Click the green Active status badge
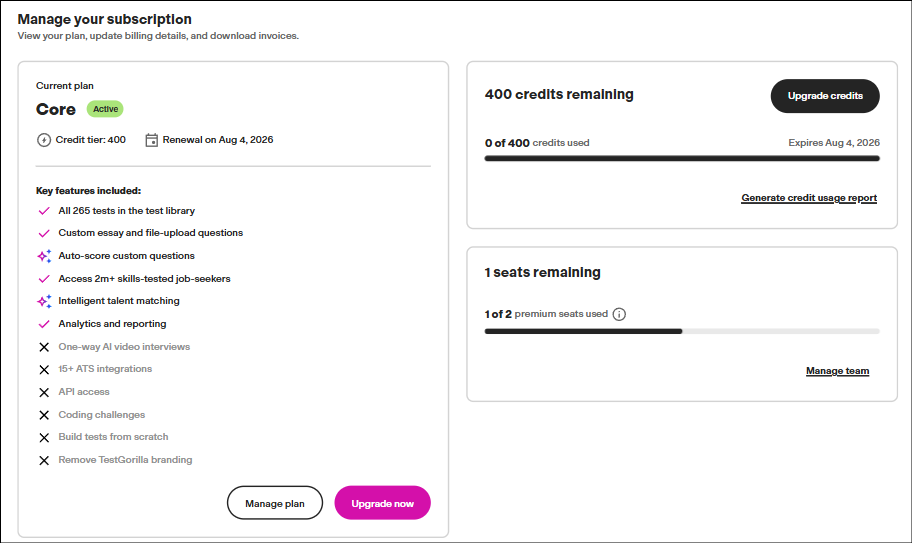The image size is (912, 543). pyautogui.click(x=105, y=109)
